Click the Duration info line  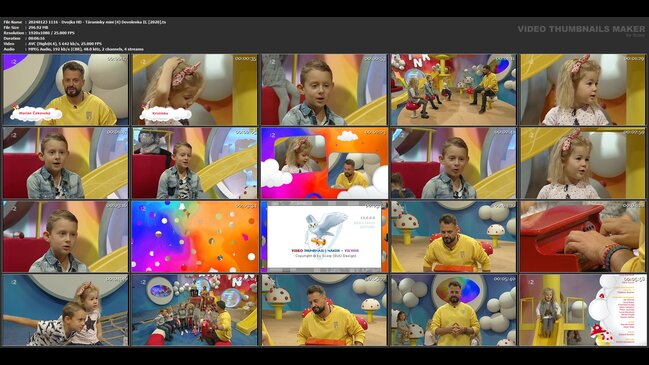tap(24, 38)
